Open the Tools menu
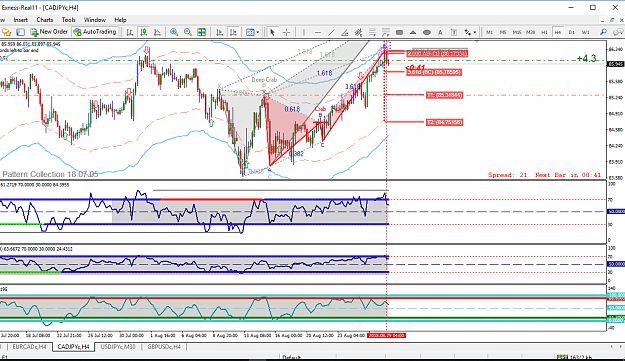The width and height of the screenshot is (625, 361). 69,20
